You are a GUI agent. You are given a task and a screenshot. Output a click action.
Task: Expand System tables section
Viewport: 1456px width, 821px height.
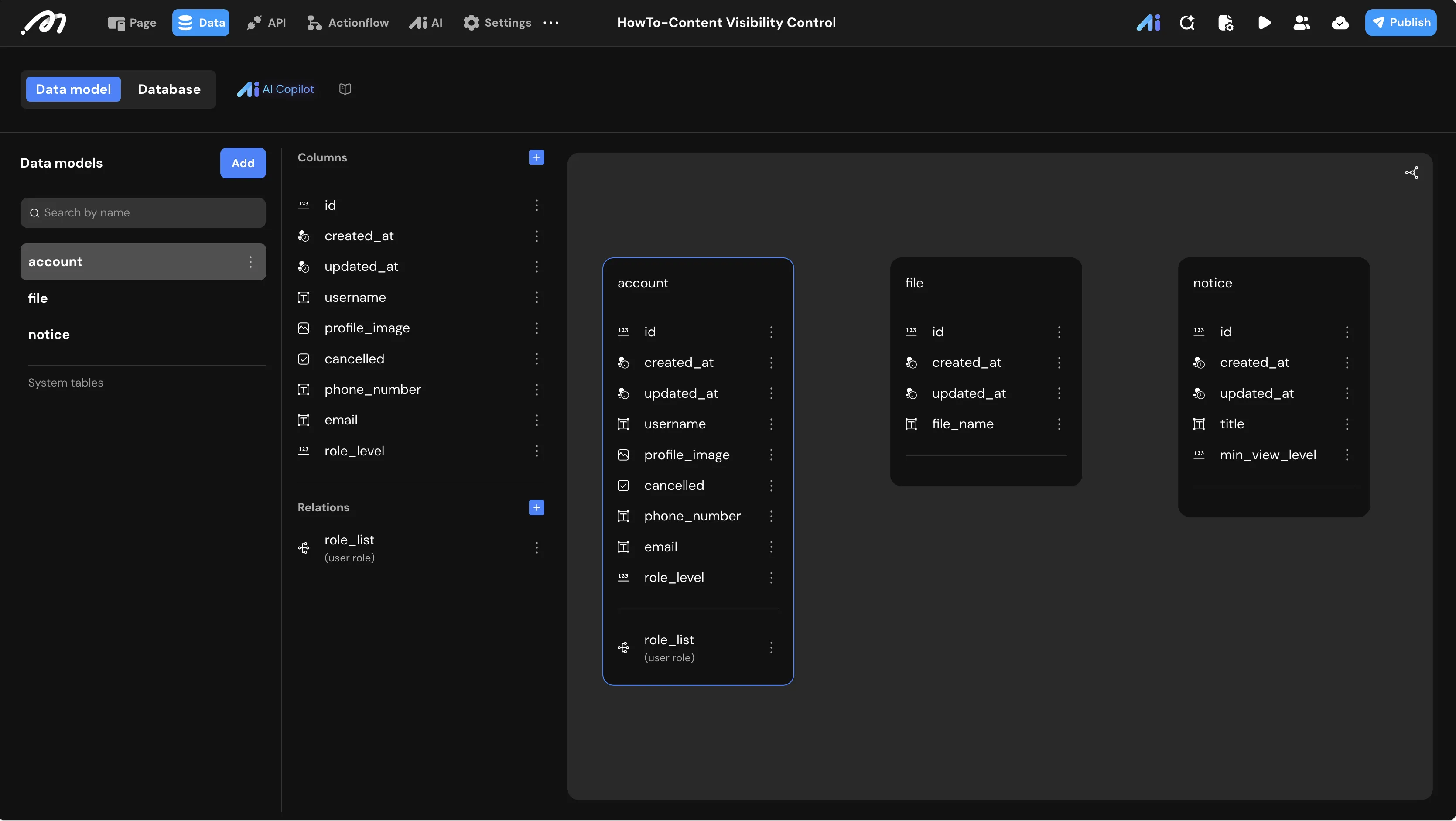pyautogui.click(x=65, y=383)
